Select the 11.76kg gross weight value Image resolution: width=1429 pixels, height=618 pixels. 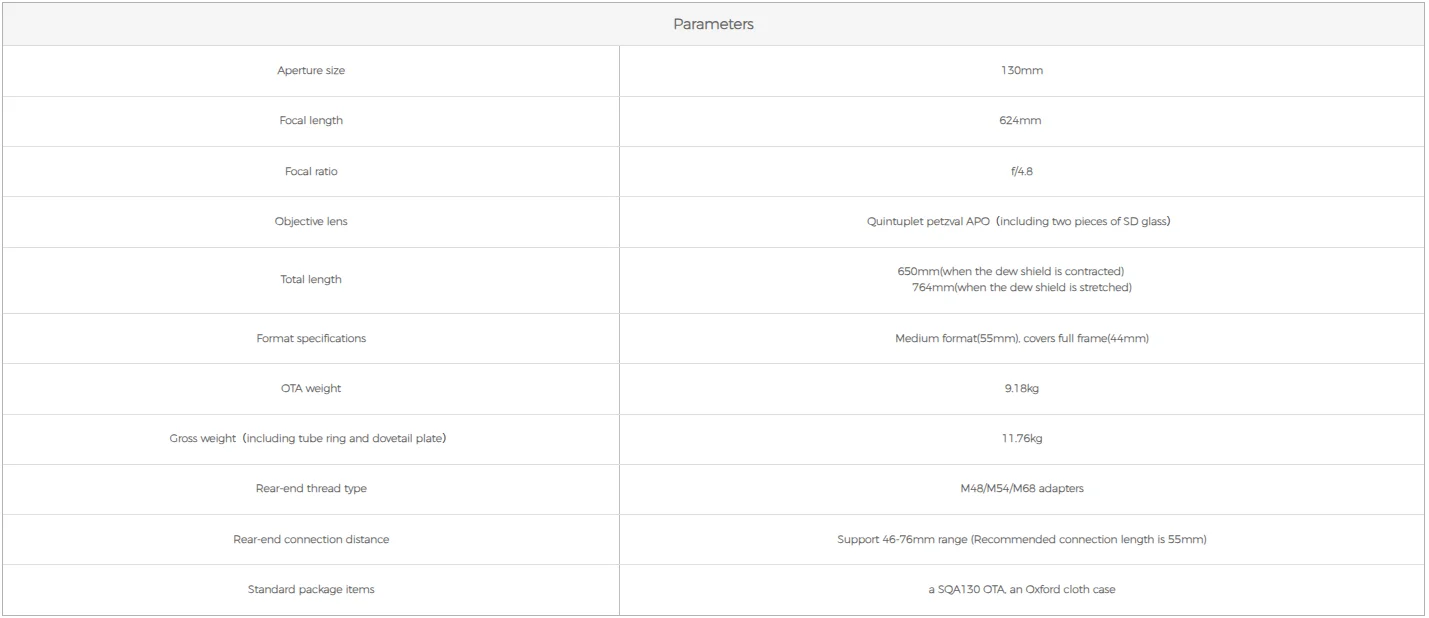[x=1021, y=439]
